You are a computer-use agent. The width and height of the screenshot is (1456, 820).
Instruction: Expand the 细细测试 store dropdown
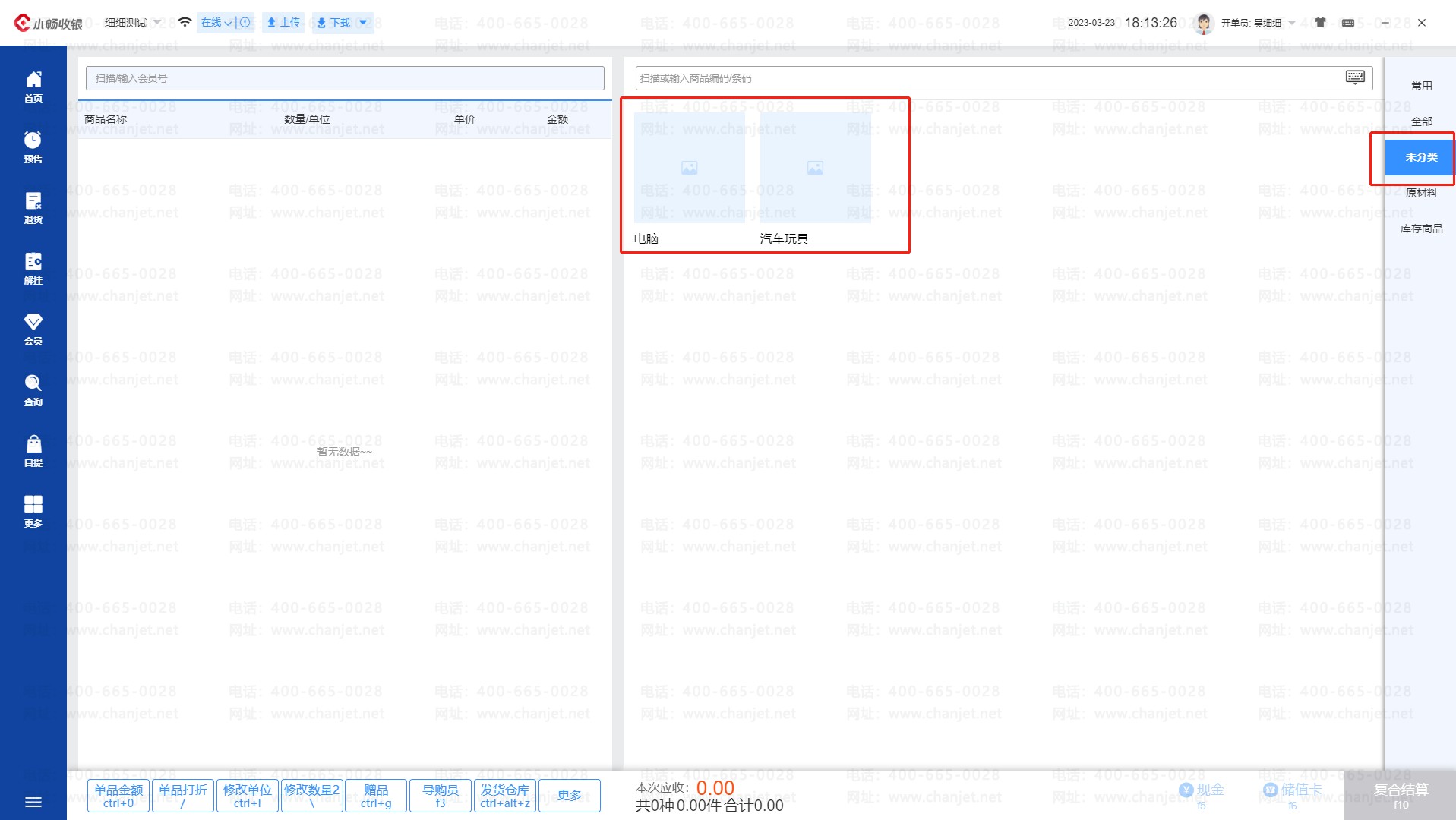133,23
